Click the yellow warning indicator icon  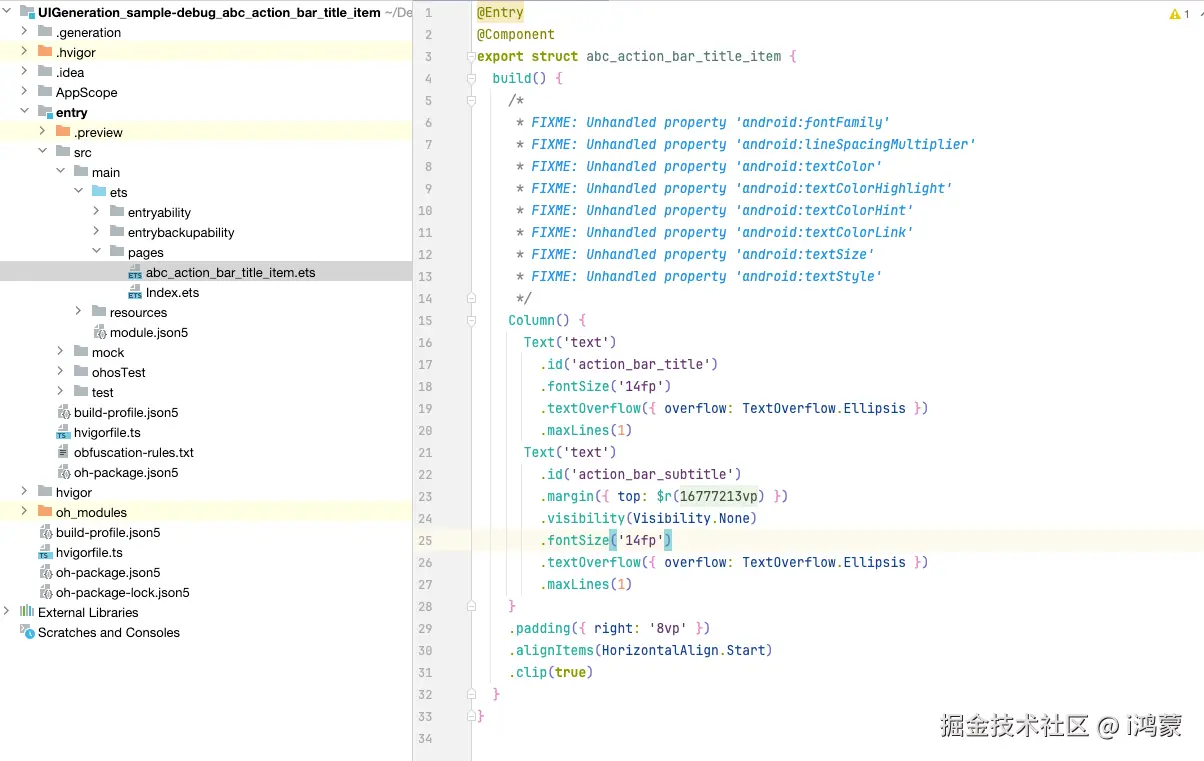1174,14
